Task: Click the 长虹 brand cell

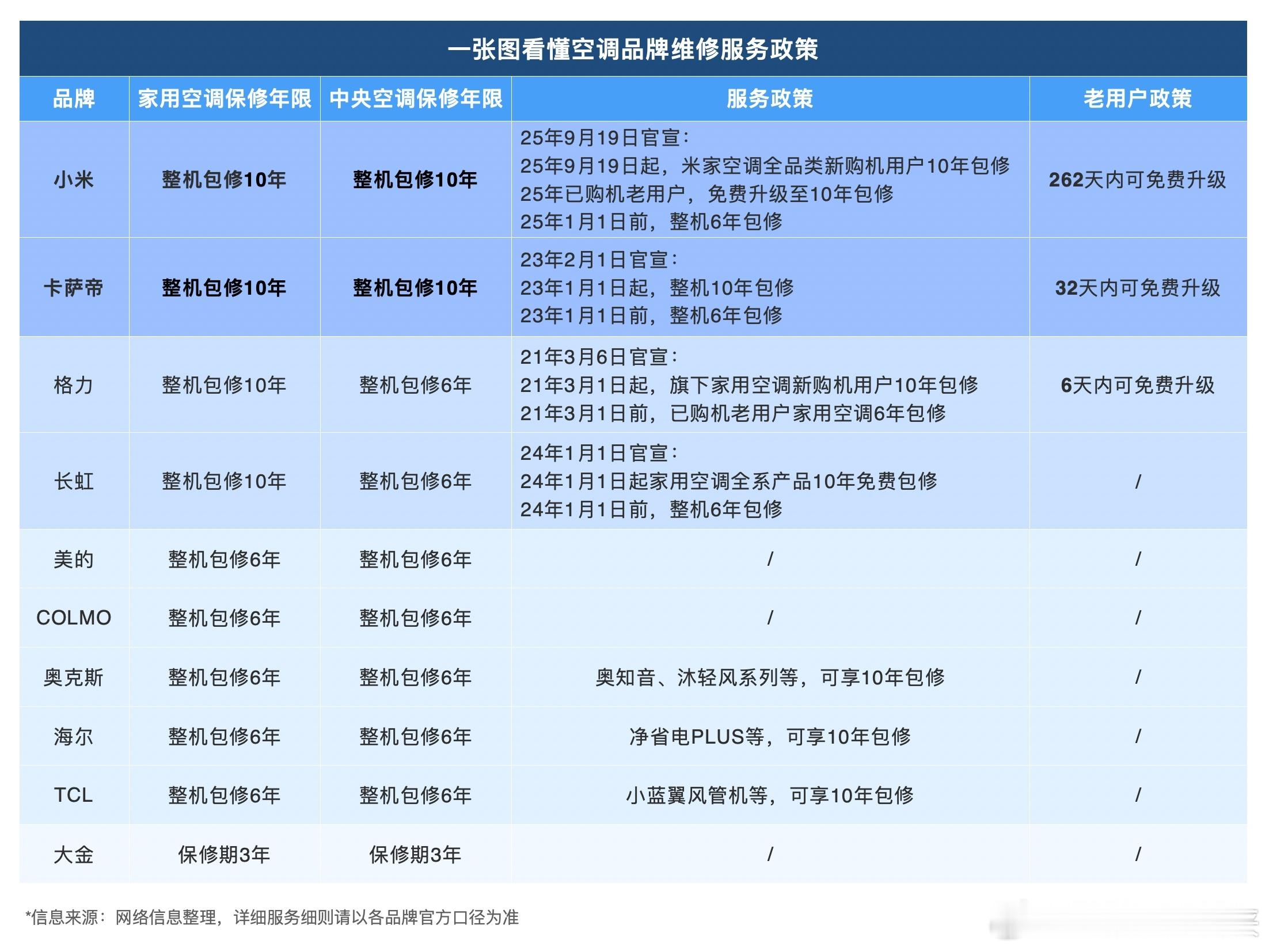Action: 74,481
